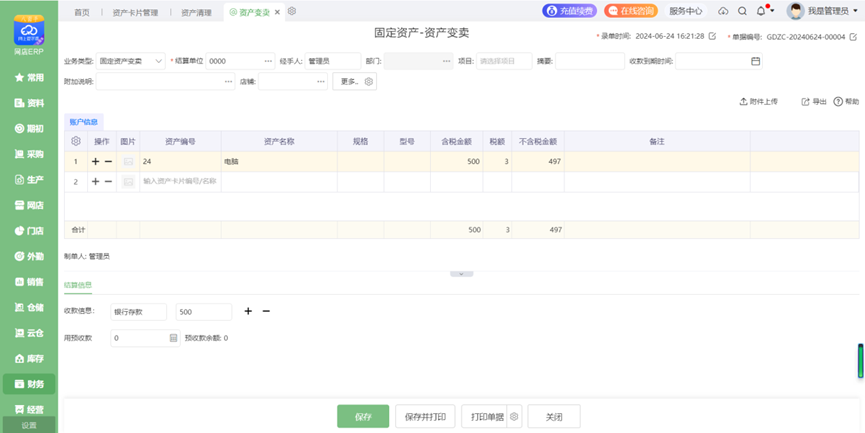Click the 设置 button in sidebar
Image resolution: width=865 pixels, height=433 pixels.
(x=29, y=425)
